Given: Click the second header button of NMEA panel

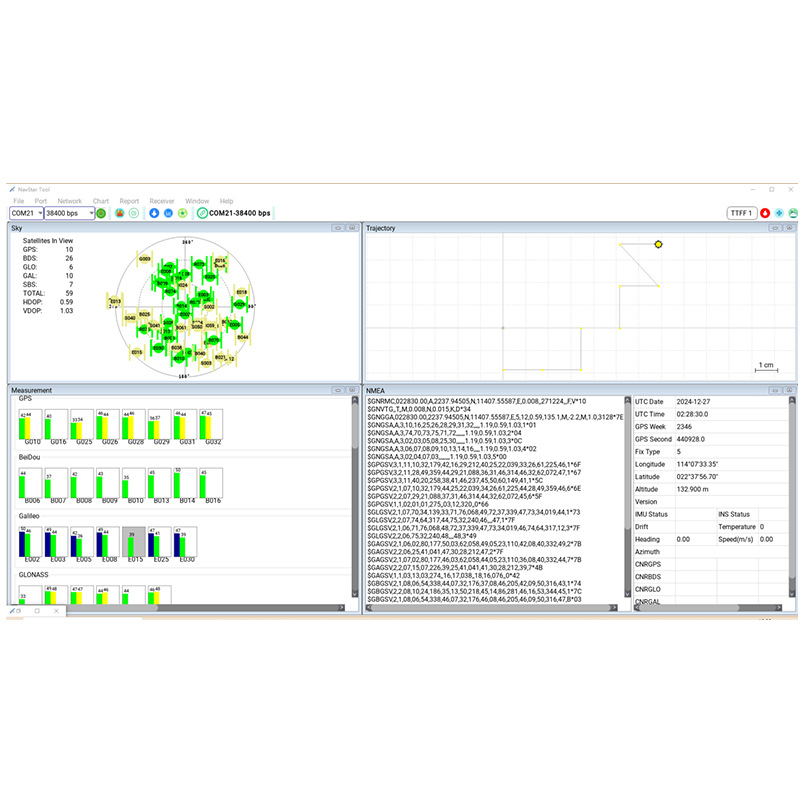Looking at the screenshot, I should click(x=789, y=390).
